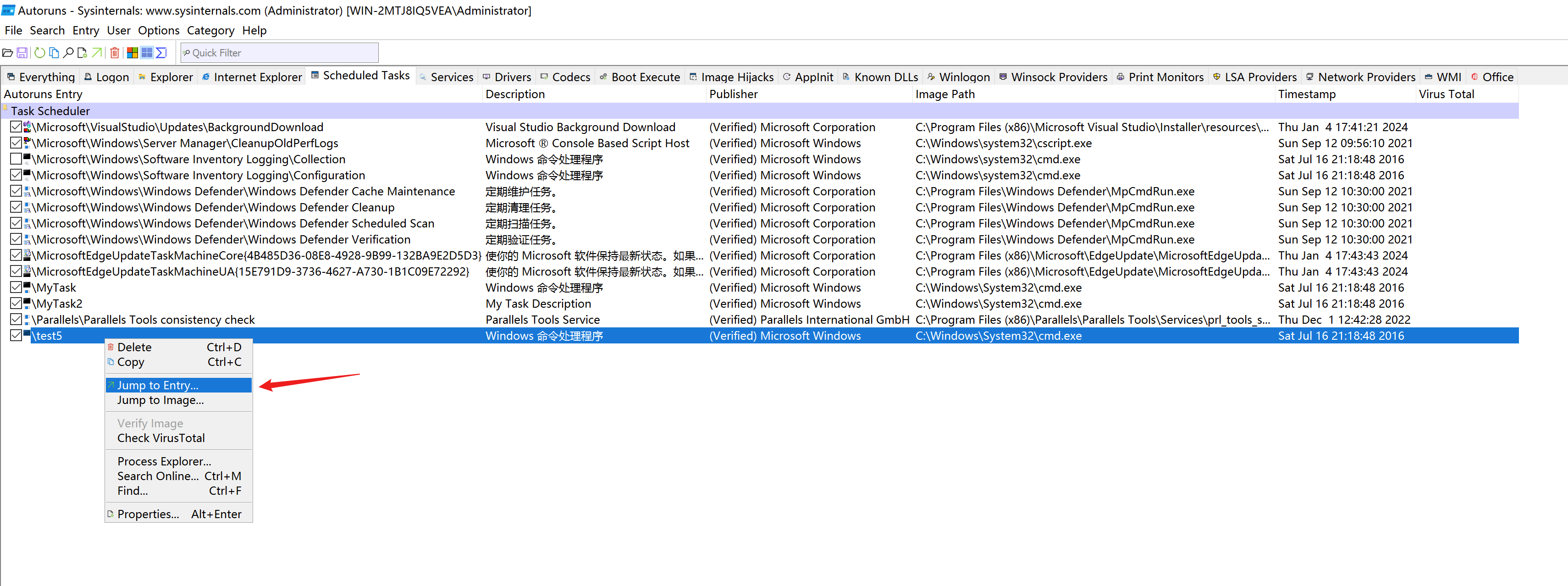Click the green Jump to Entry arrow icon
The height and width of the screenshot is (586, 1568).
pyautogui.click(x=97, y=53)
